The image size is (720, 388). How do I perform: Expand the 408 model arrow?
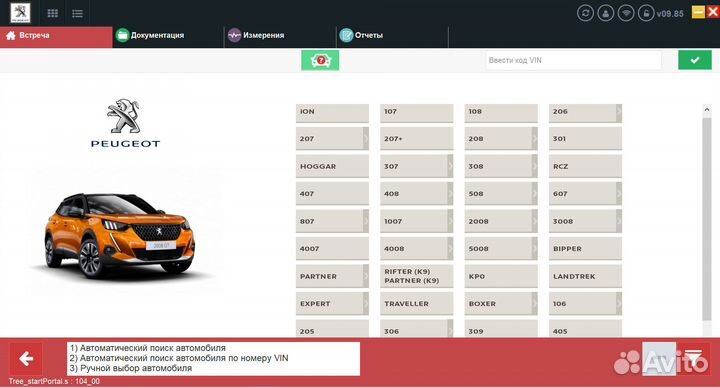point(450,194)
